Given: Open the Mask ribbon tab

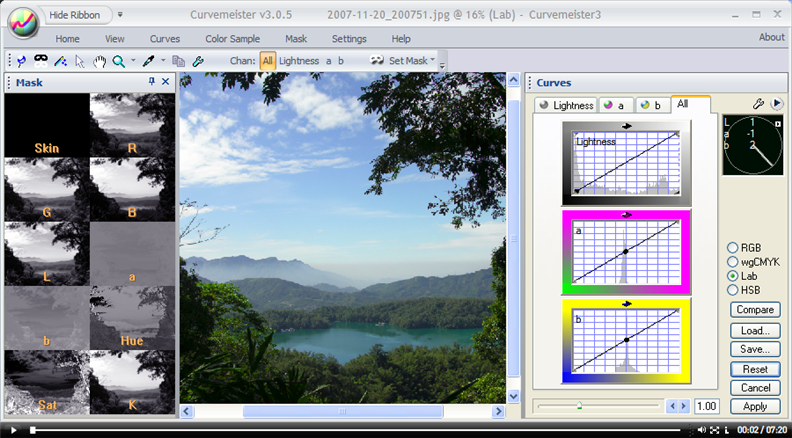Looking at the screenshot, I should [x=296, y=39].
